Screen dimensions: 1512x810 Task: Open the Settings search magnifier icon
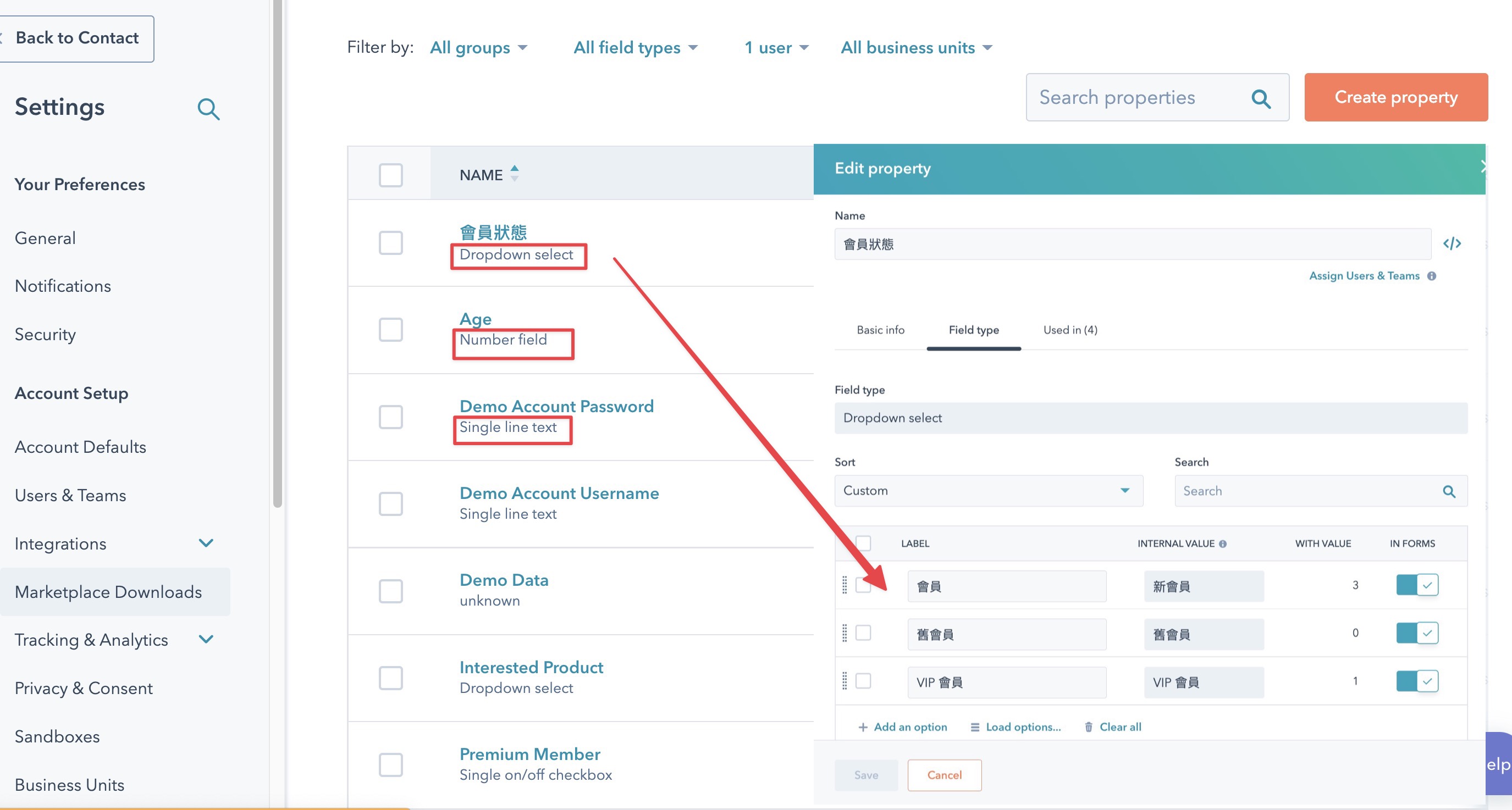[208, 108]
